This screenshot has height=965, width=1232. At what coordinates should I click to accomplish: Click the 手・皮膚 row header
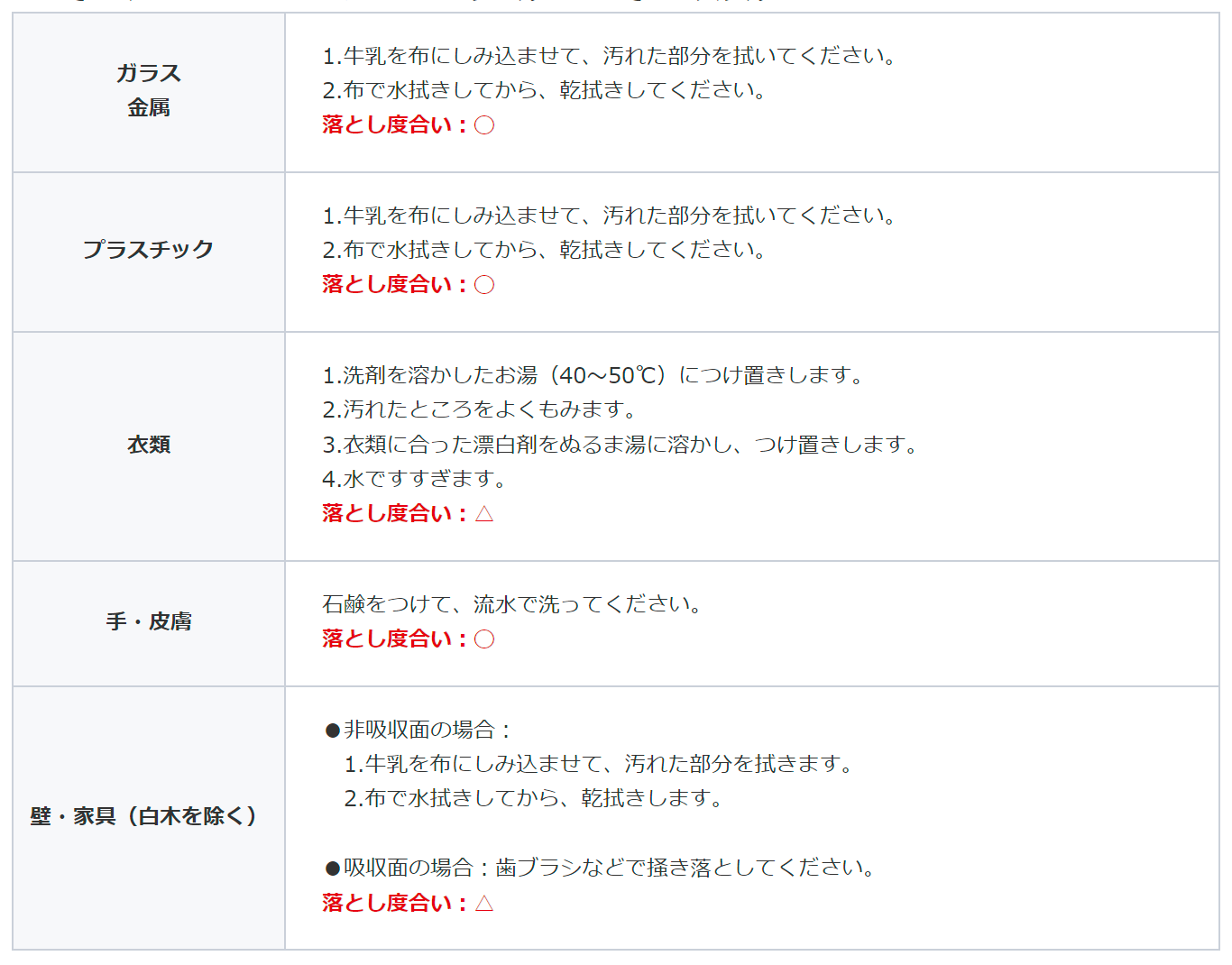click(x=149, y=622)
